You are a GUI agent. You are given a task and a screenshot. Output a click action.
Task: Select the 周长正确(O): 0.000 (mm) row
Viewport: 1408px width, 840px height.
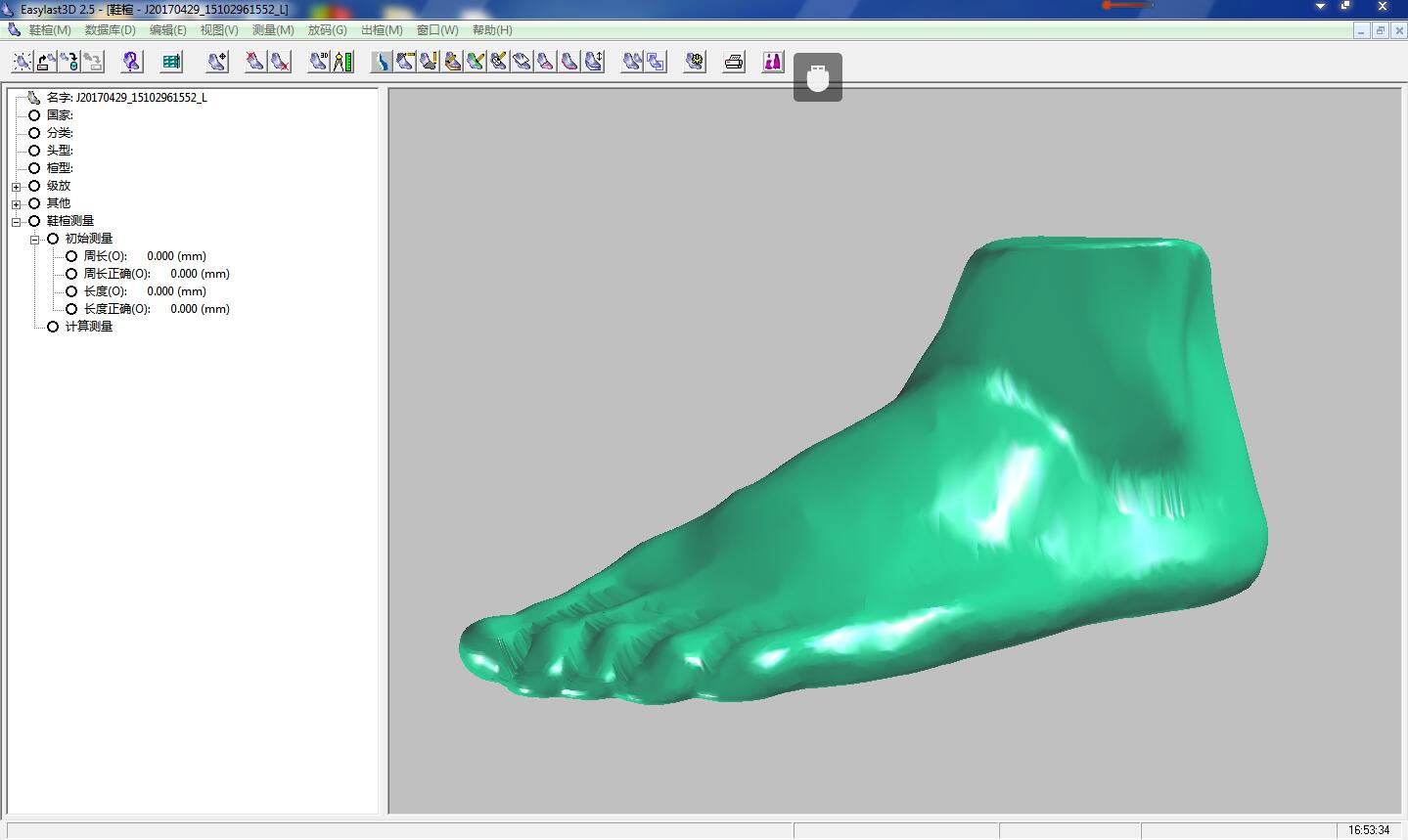click(157, 274)
